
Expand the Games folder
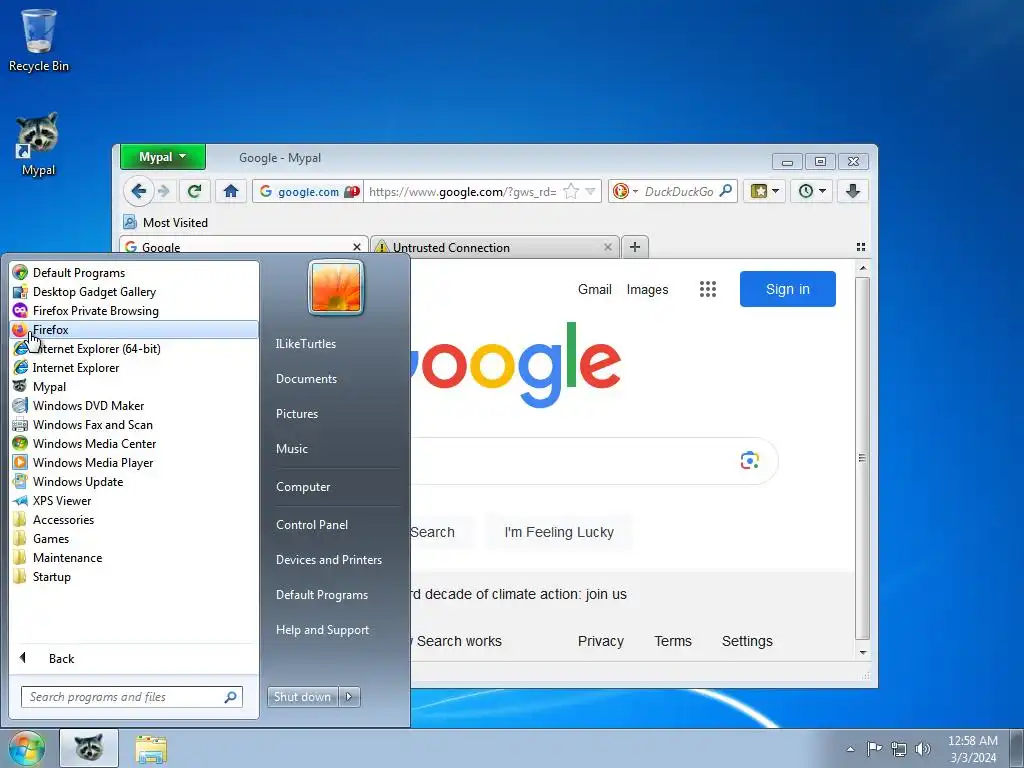(134, 539)
